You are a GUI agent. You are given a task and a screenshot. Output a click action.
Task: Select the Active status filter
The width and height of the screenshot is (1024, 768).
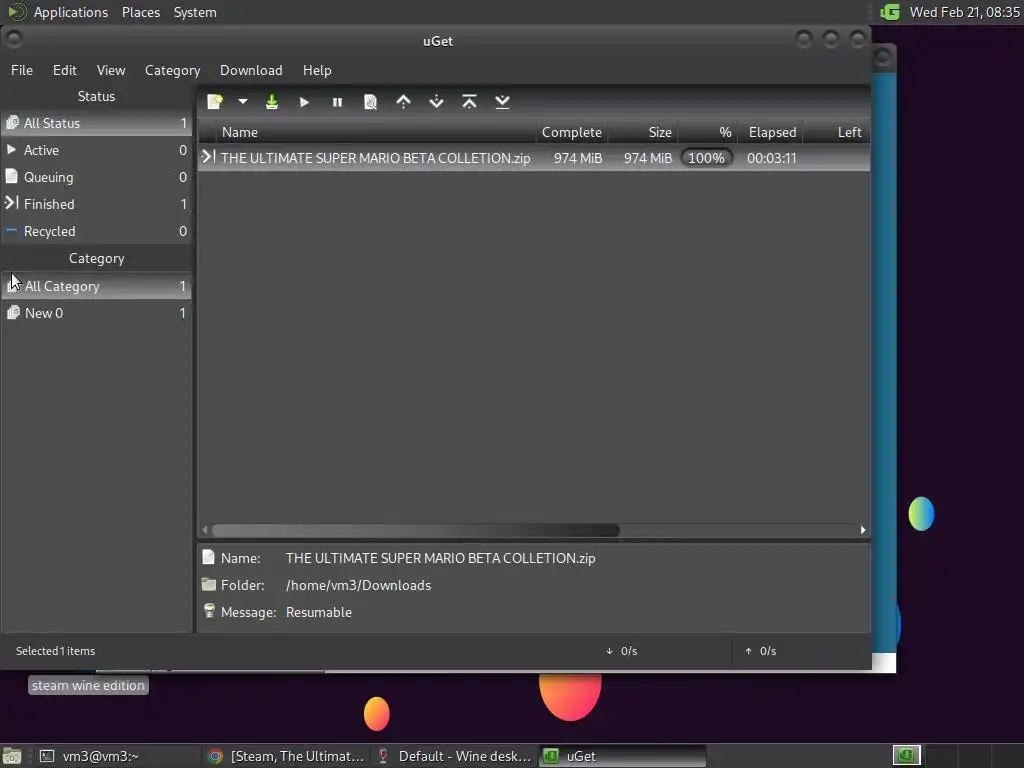[x=97, y=150]
